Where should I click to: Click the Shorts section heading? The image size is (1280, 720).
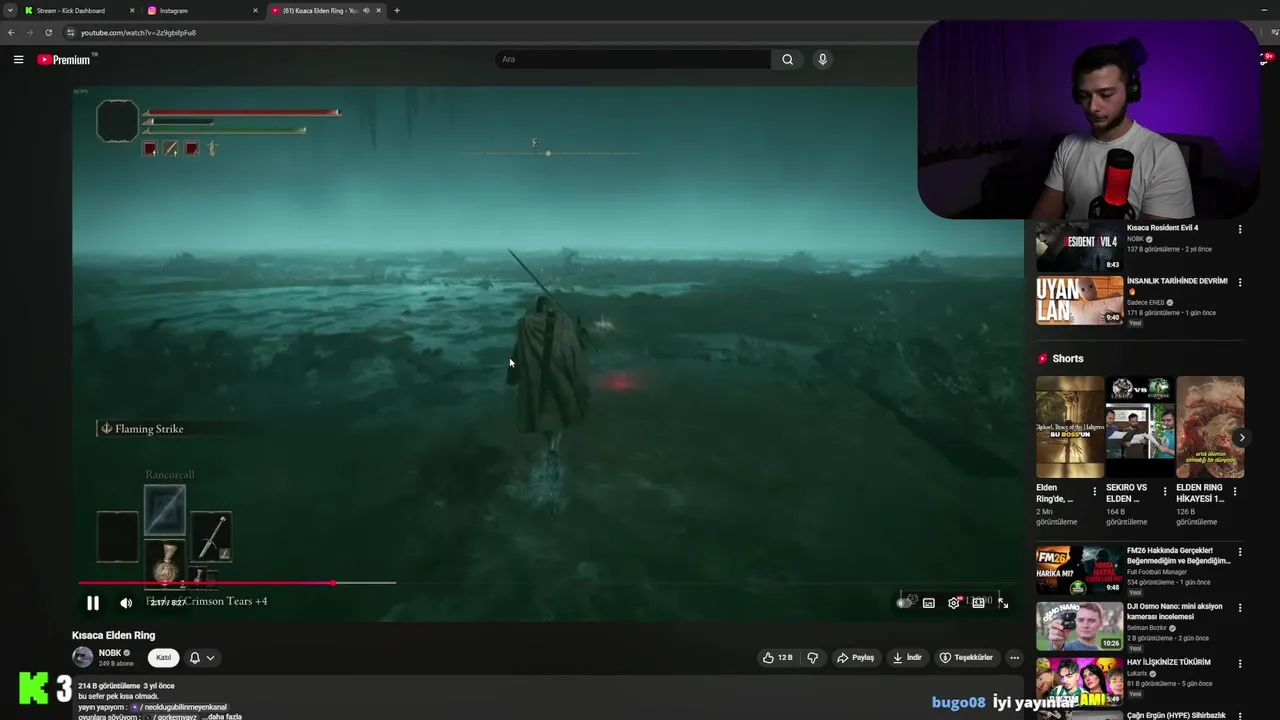point(1068,358)
